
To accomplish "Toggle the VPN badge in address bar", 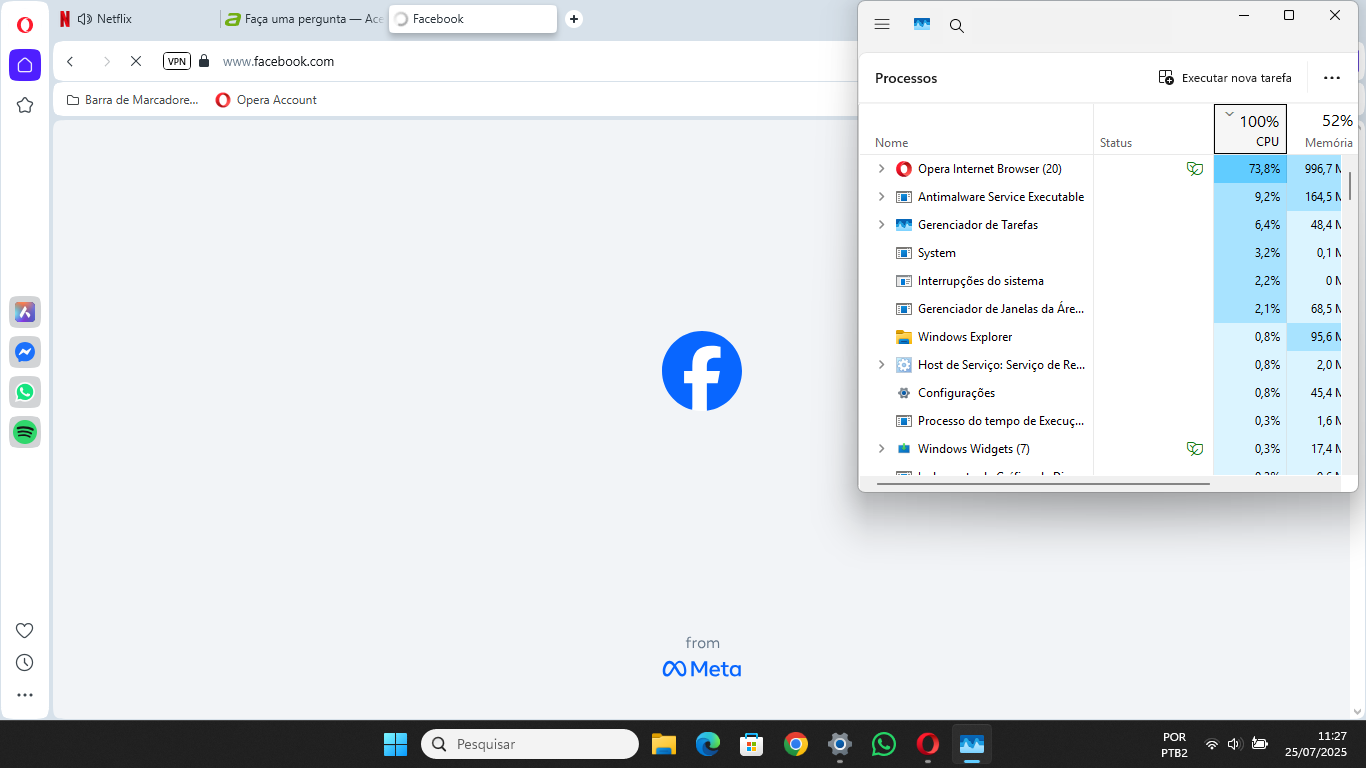I will pyautogui.click(x=177, y=61).
